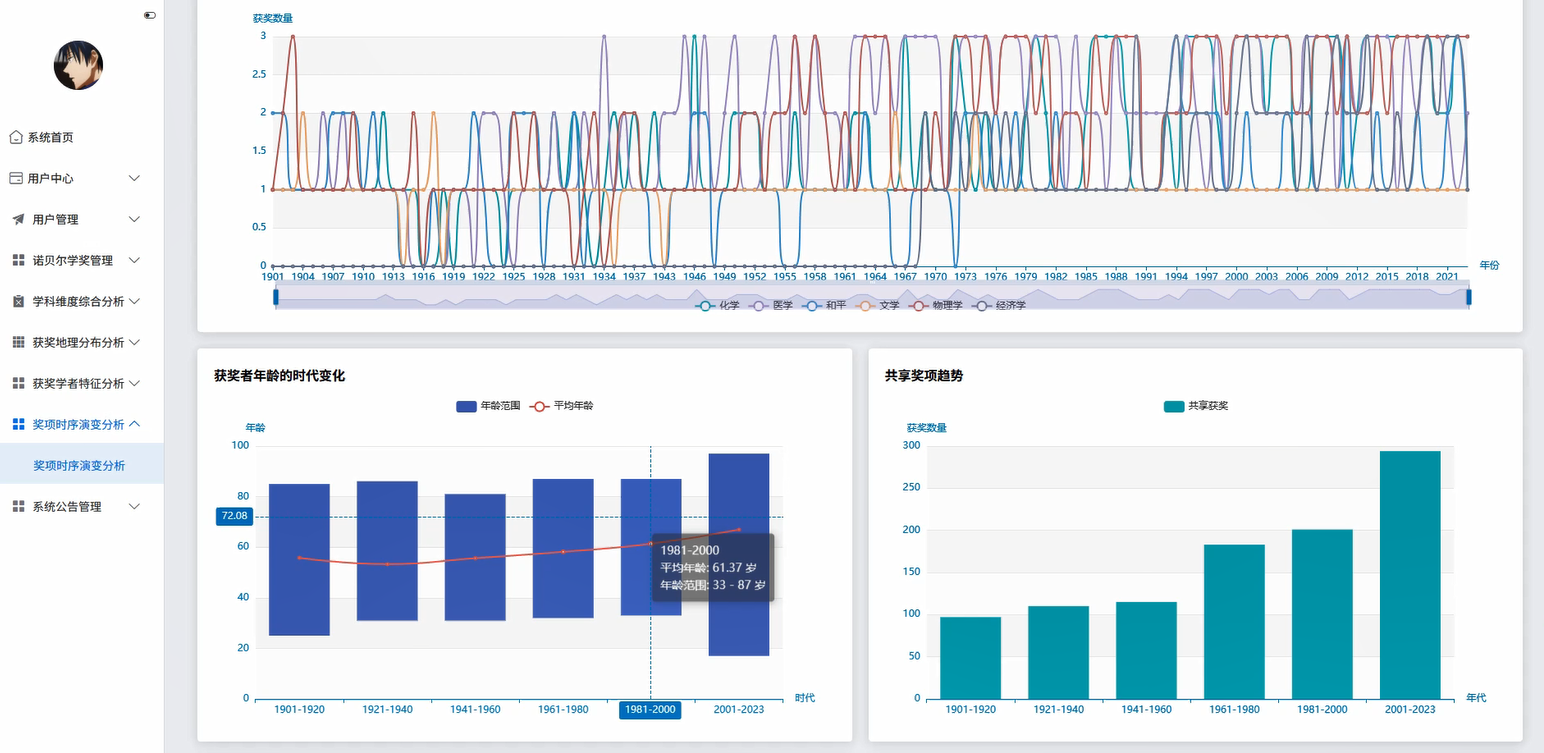Click the 2001-2023 label under age chart

pos(739,710)
